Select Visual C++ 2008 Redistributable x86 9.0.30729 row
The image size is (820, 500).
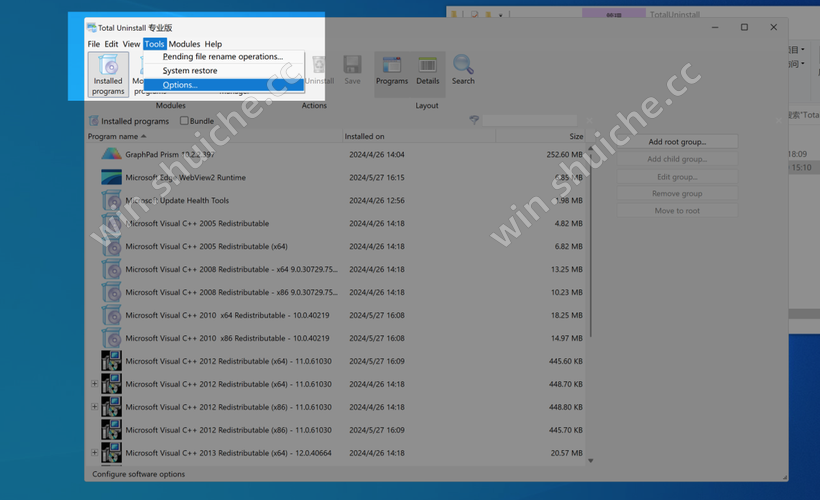(335, 292)
